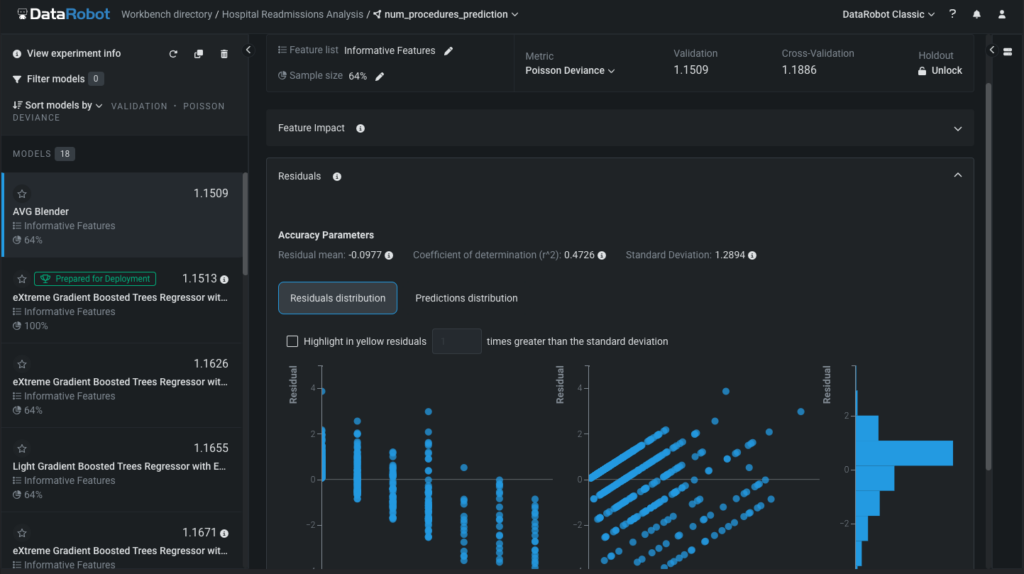This screenshot has height=574, width=1024.
Task: Open DataRobot Classic dropdown
Action: pos(888,14)
